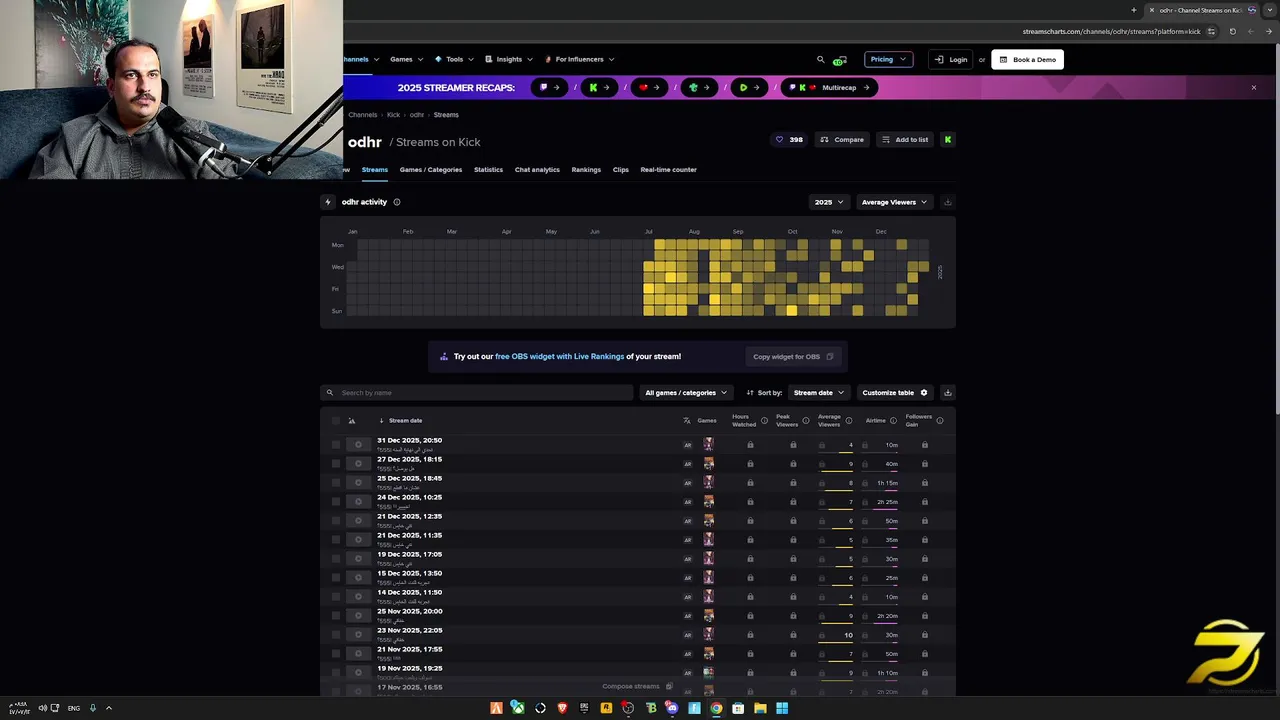Toggle the select-all checkbox in table header
Image resolution: width=1280 pixels, height=720 pixels.
pos(336,421)
